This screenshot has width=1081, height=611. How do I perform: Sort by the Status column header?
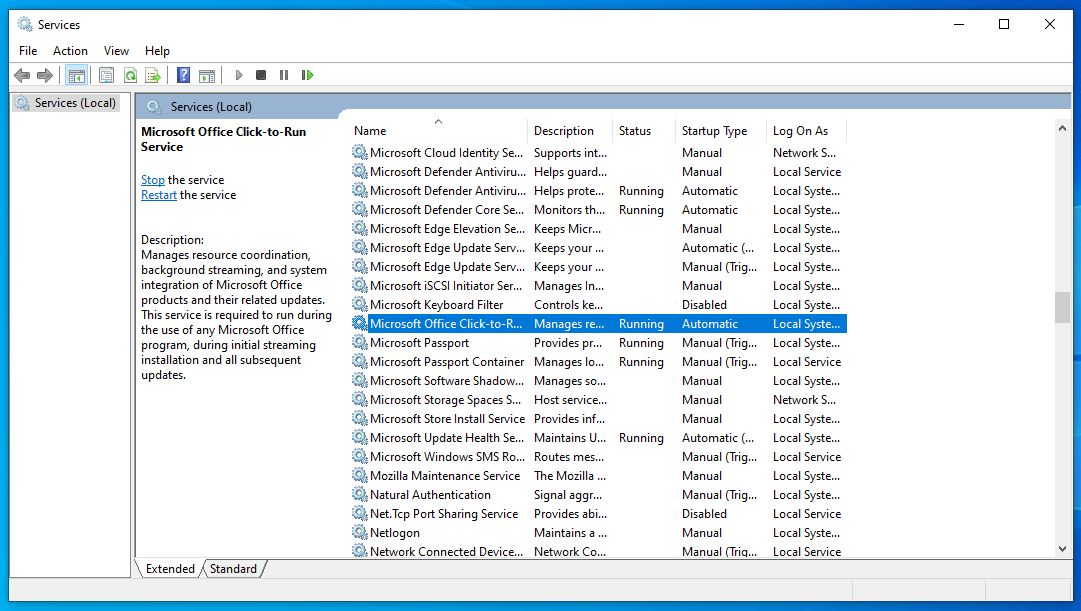(x=645, y=130)
